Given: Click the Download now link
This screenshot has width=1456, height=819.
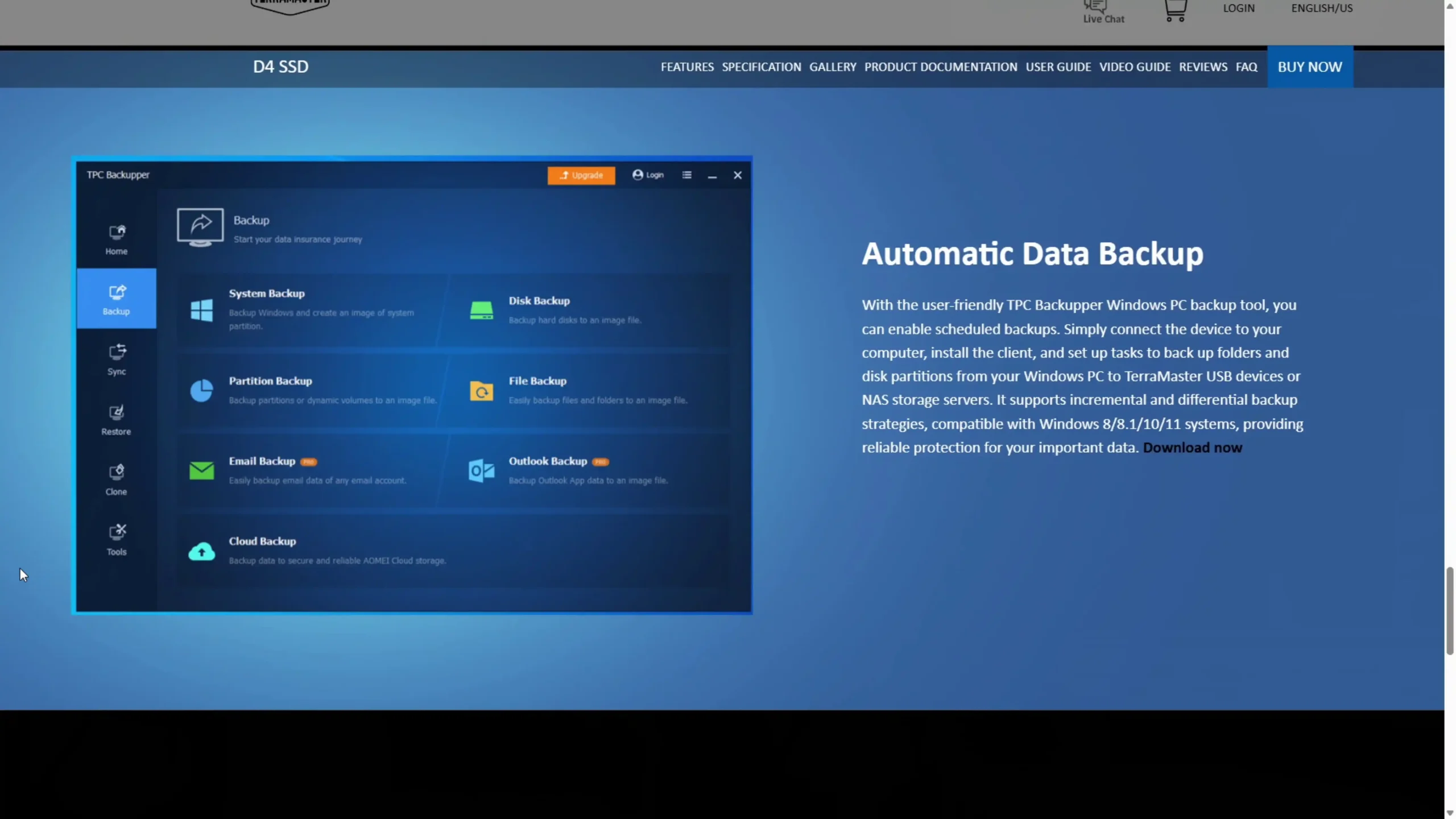Looking at the screenshot, I should pos(1192,448).
